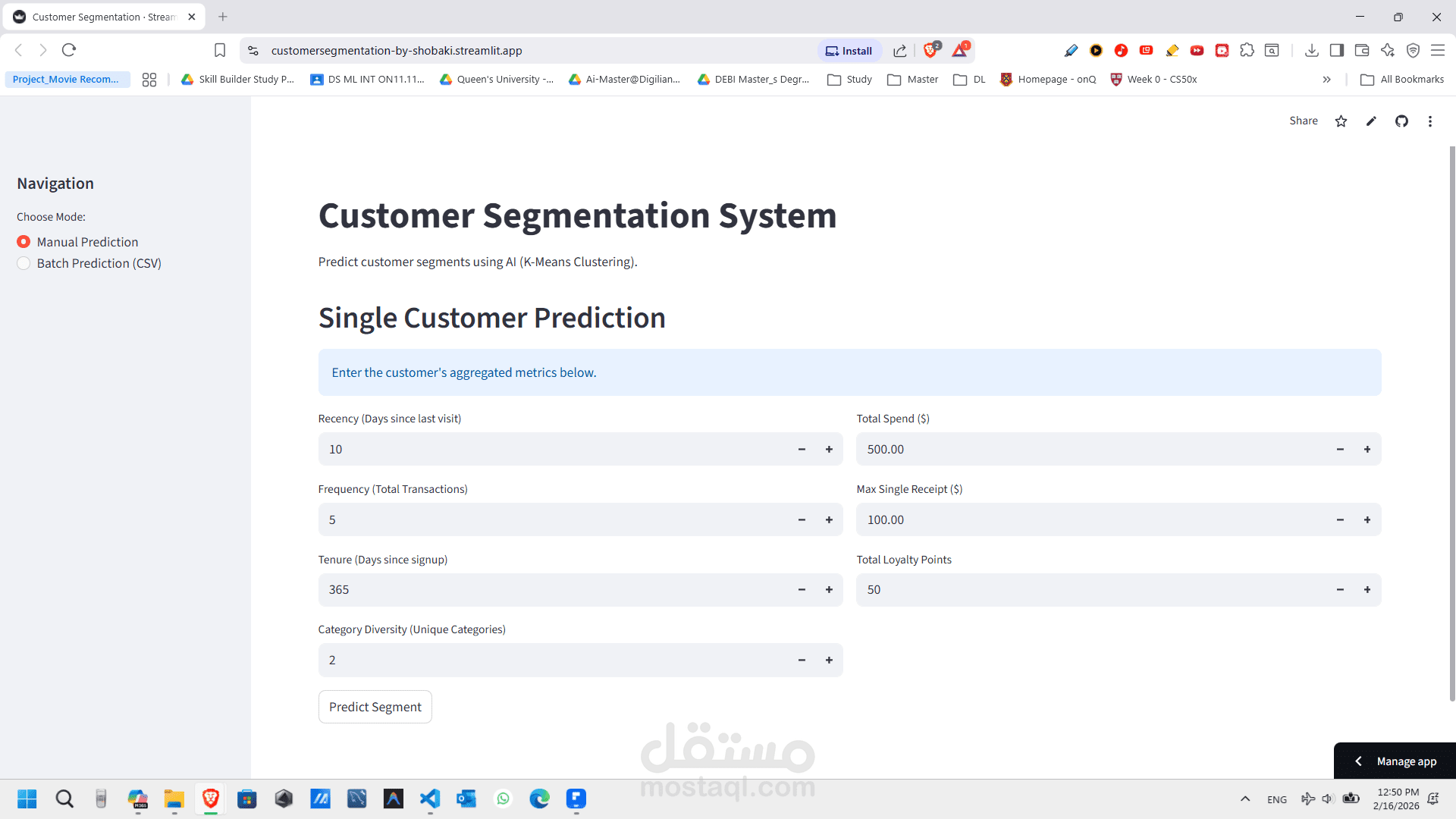1456x819 pixels.
Task: Expand the hidden bookmarks chevron
Action: [1326, 80]
